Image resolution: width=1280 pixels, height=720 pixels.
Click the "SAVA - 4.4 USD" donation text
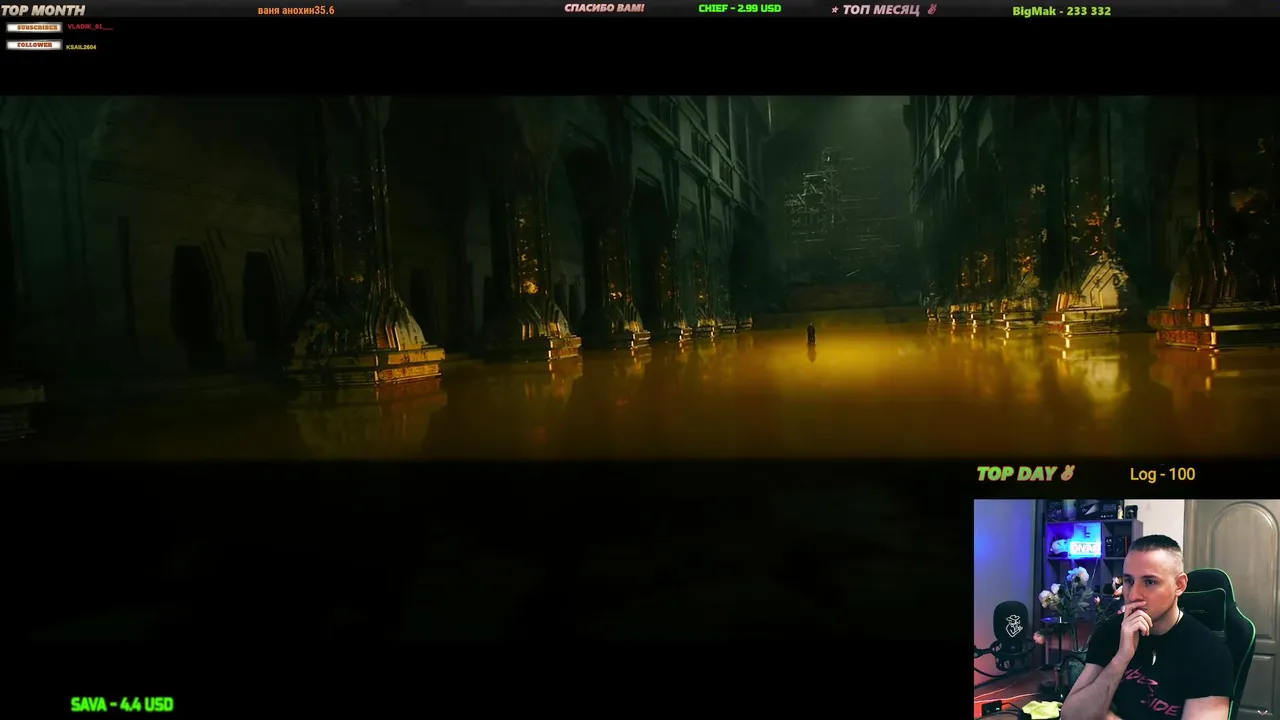point(122,704)
